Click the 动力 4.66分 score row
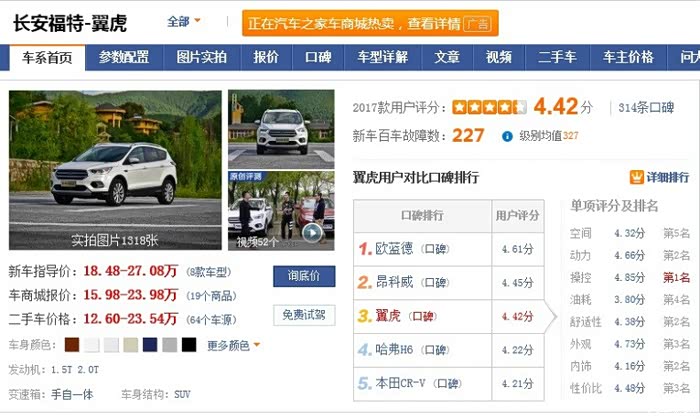 pos(630,255)
